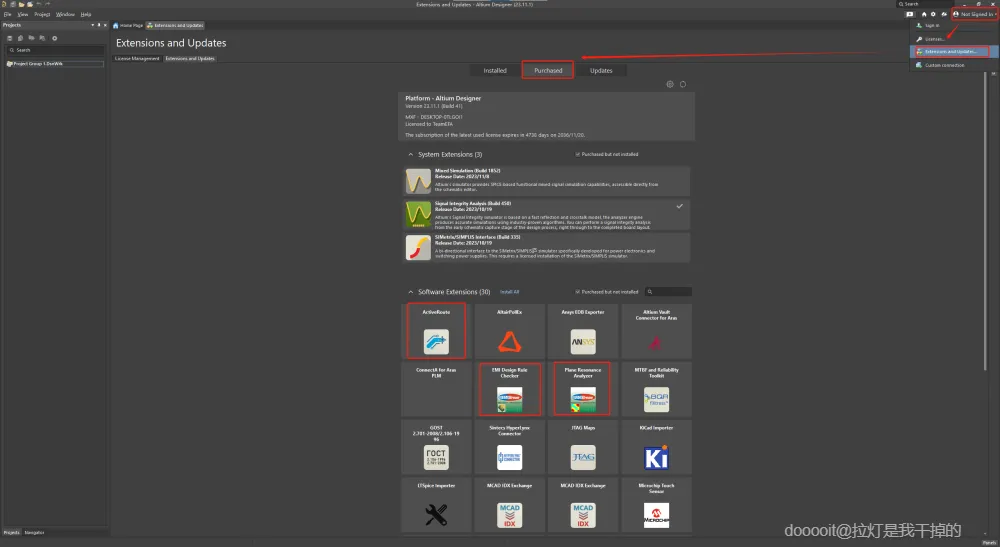Toggle Software Extensions 'Purchased but not installed' checkbox
1000x547 pixels.
tap(578, 292)
